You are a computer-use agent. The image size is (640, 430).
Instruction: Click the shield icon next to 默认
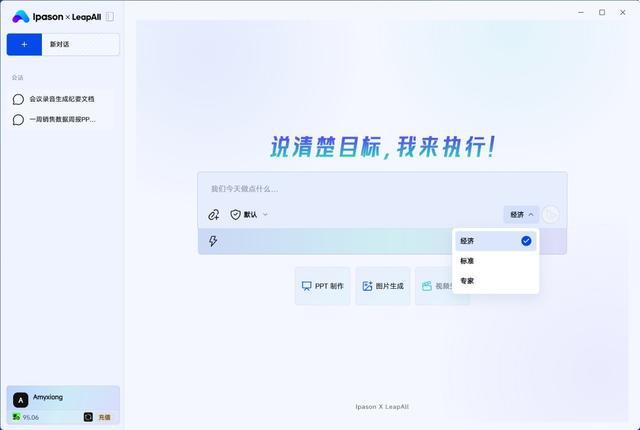click(235, 215)
